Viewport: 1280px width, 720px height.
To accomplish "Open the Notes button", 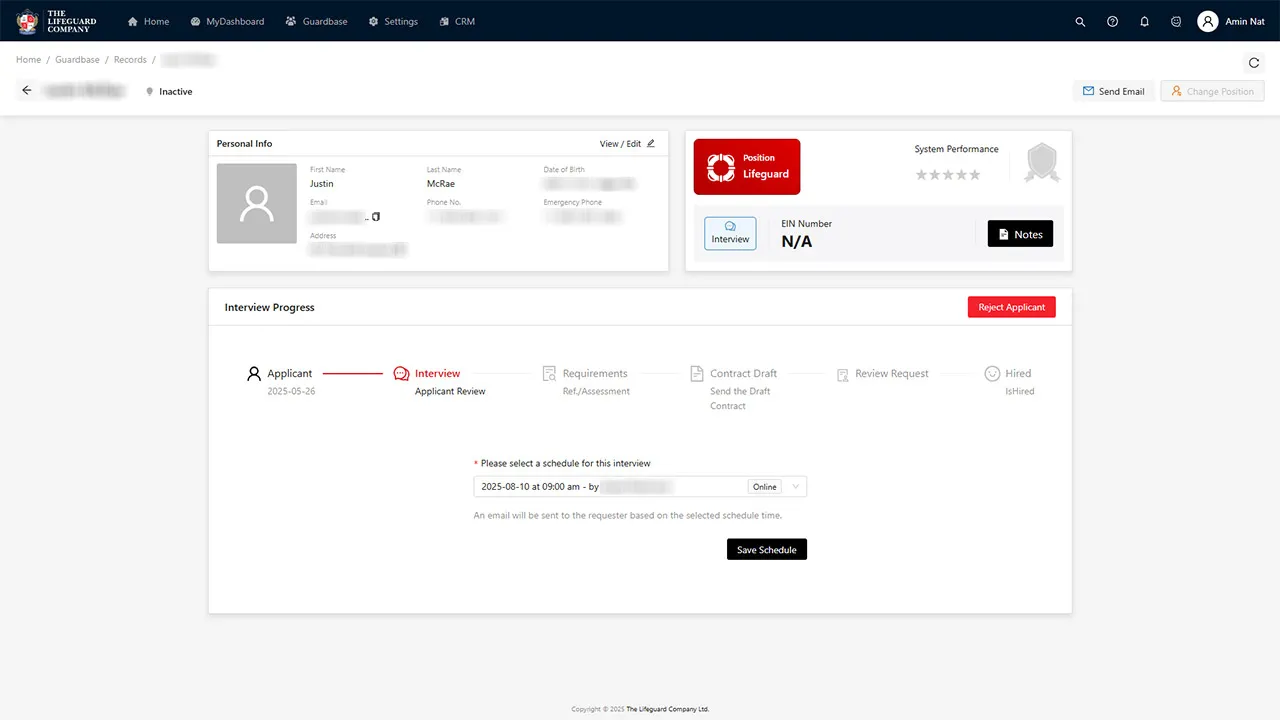I will click(x=1020, y=234).
